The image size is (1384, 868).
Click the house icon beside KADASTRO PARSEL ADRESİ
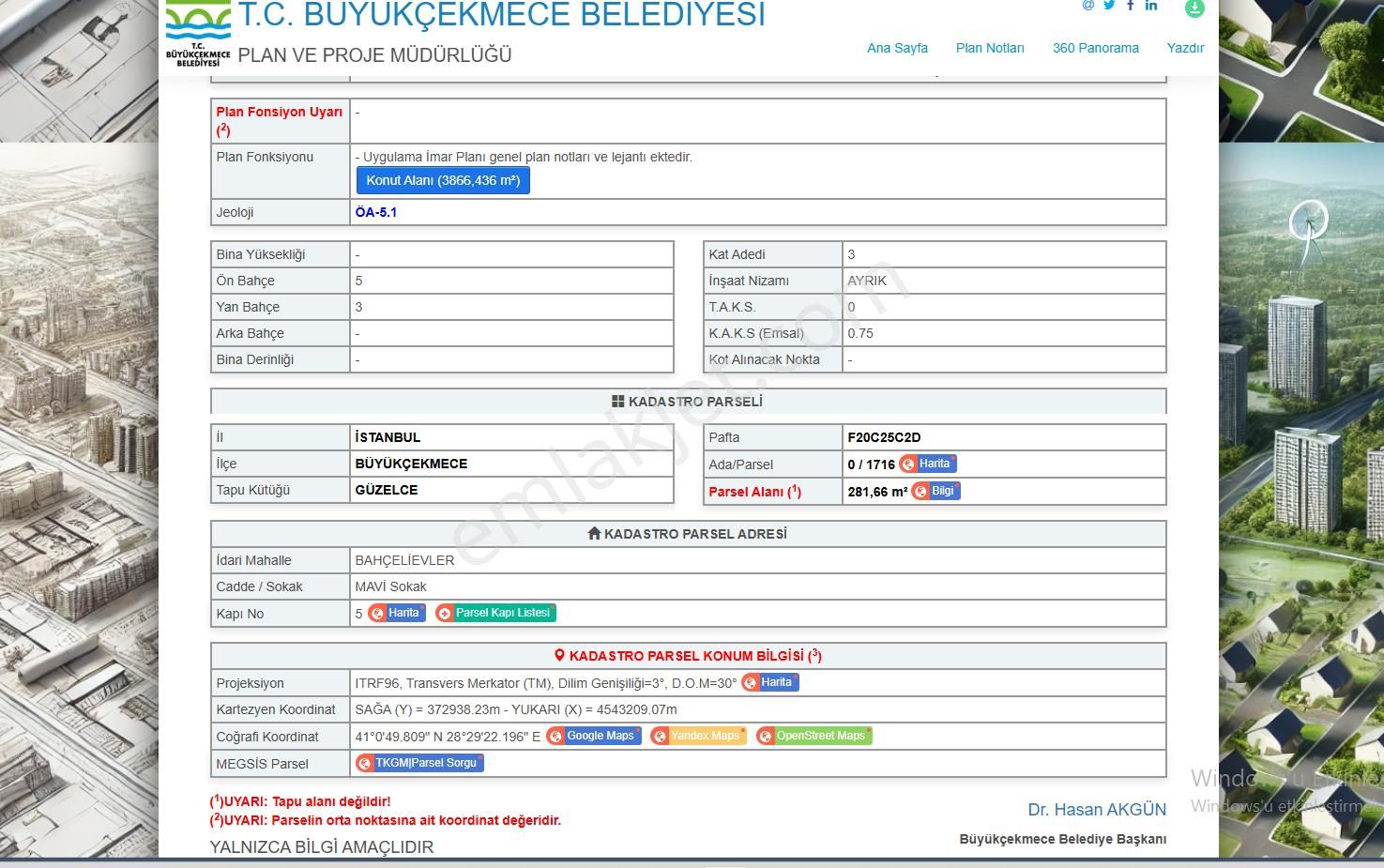[x=594, y=533]
